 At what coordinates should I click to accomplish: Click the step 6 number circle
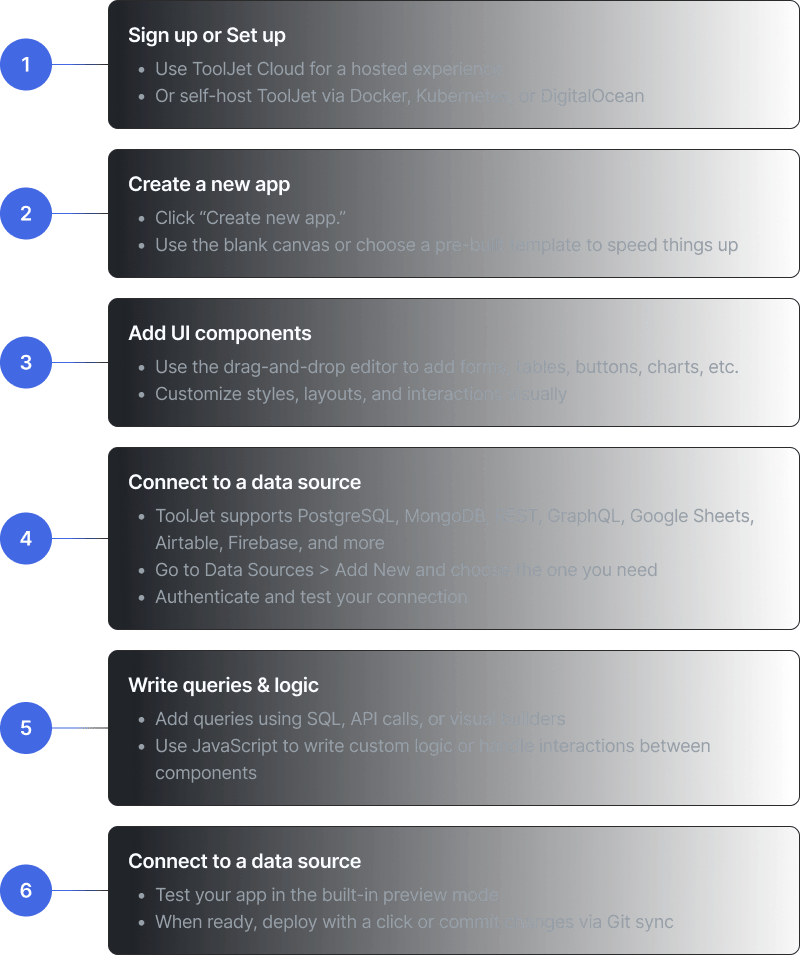pos(26,890)
